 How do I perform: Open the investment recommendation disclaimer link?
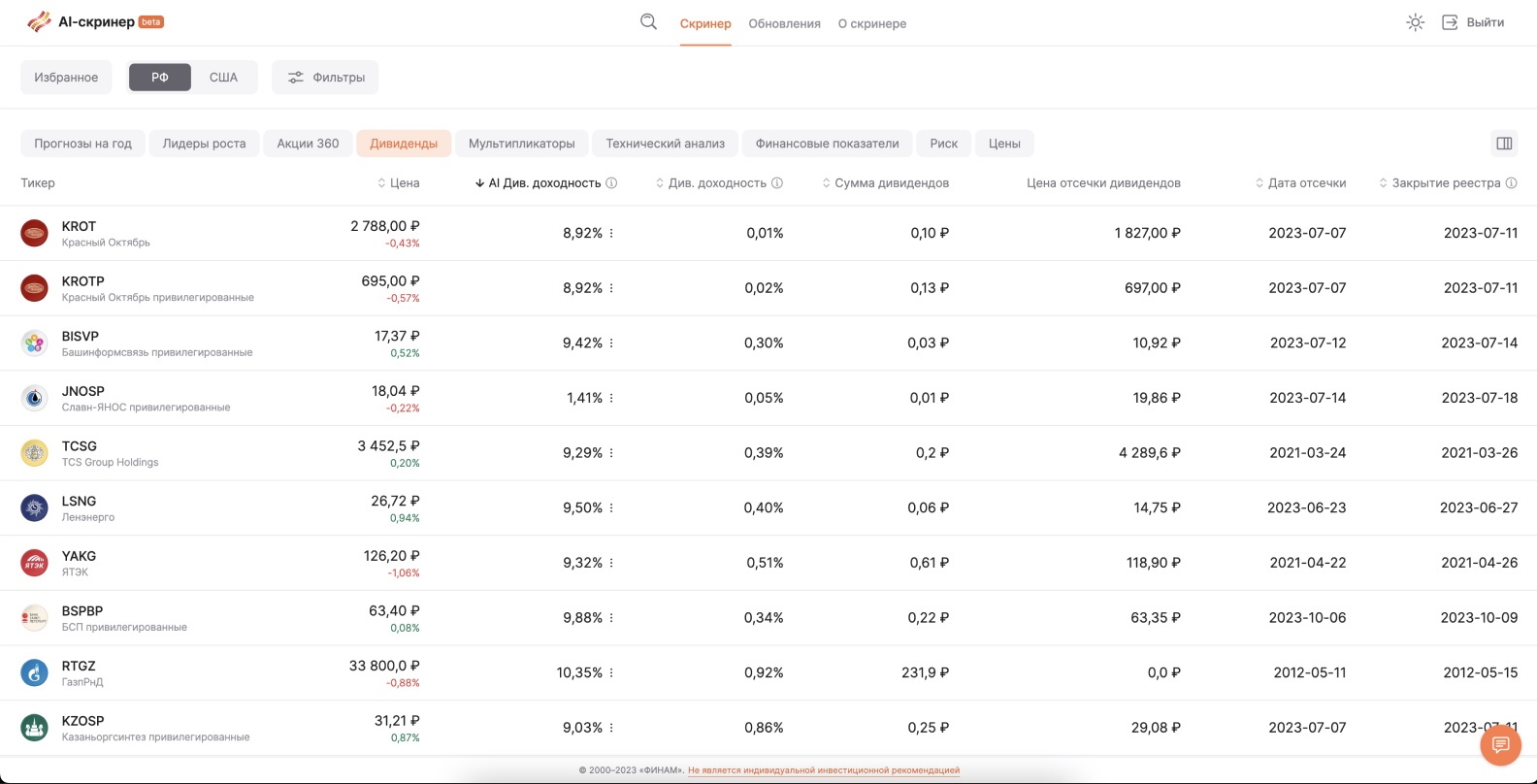(x=824, y=770)
